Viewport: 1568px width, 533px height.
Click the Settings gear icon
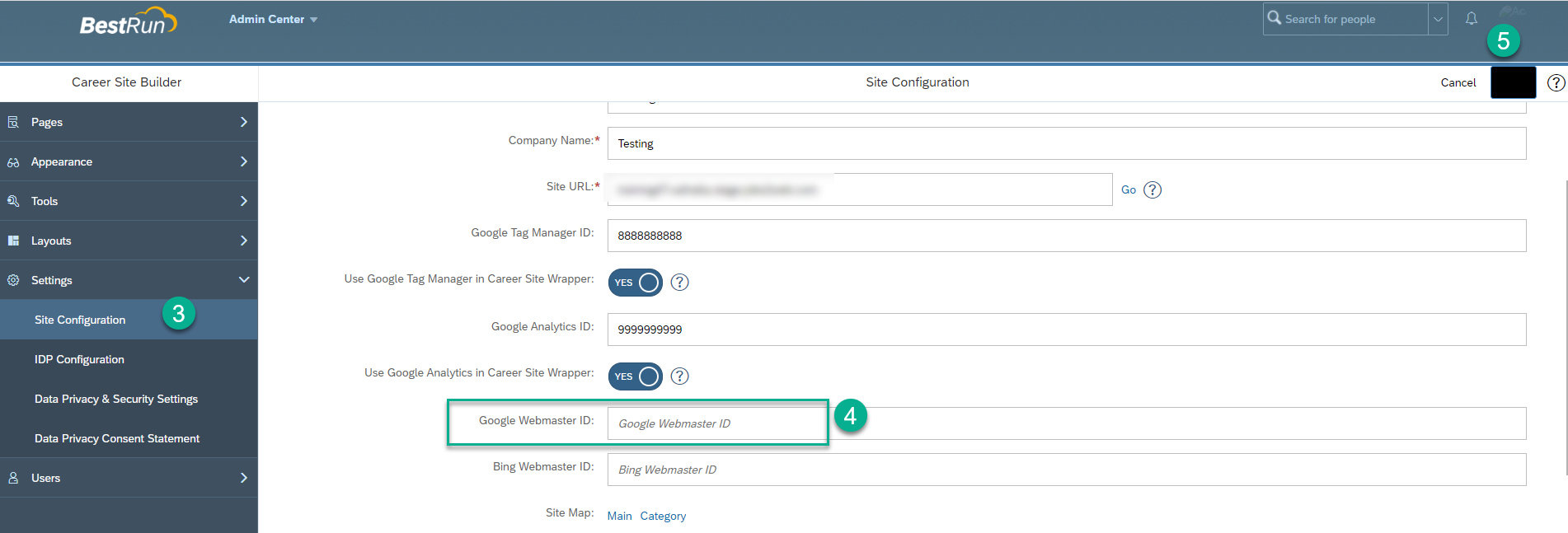pos(13,280)
